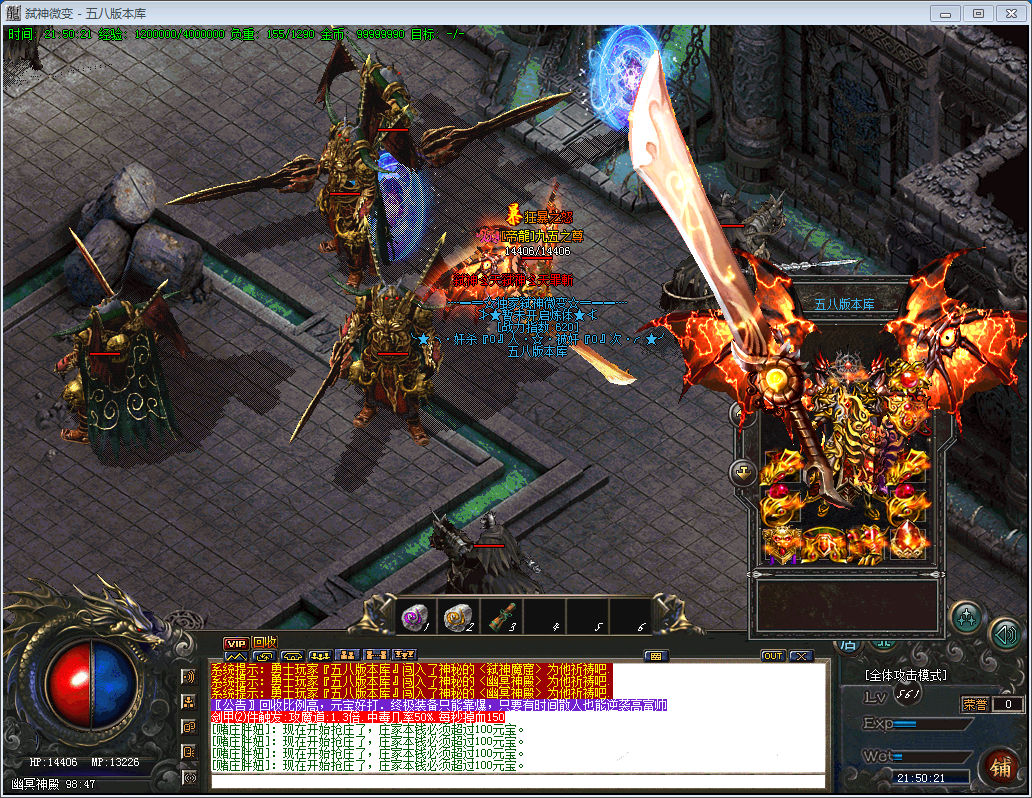Image resolution: width=1032 pixels, height=798 pixels.
Task: Select the upper-left golden bracelet slot
Action: (x=781, y=467)
